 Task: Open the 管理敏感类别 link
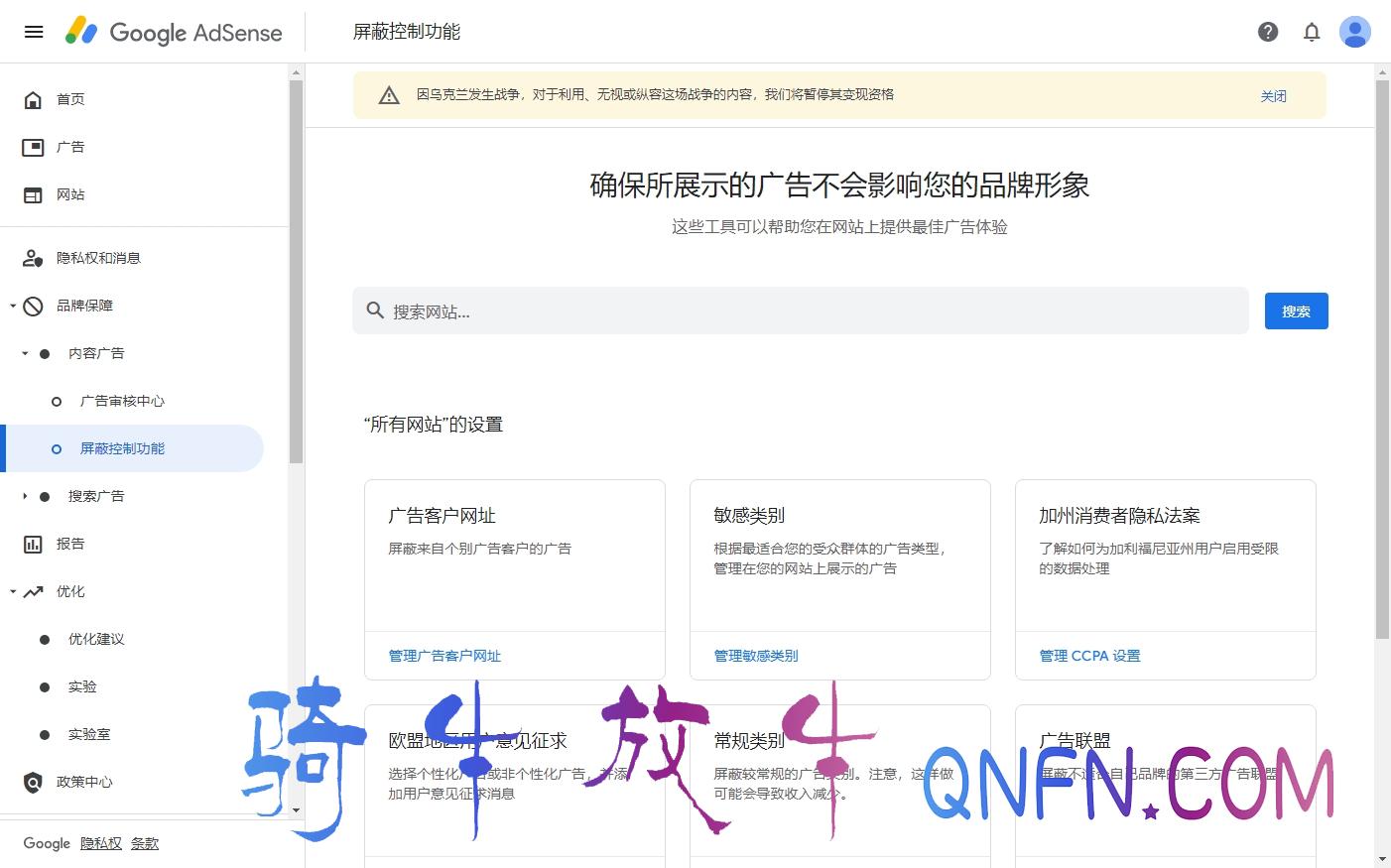(756, 656)
